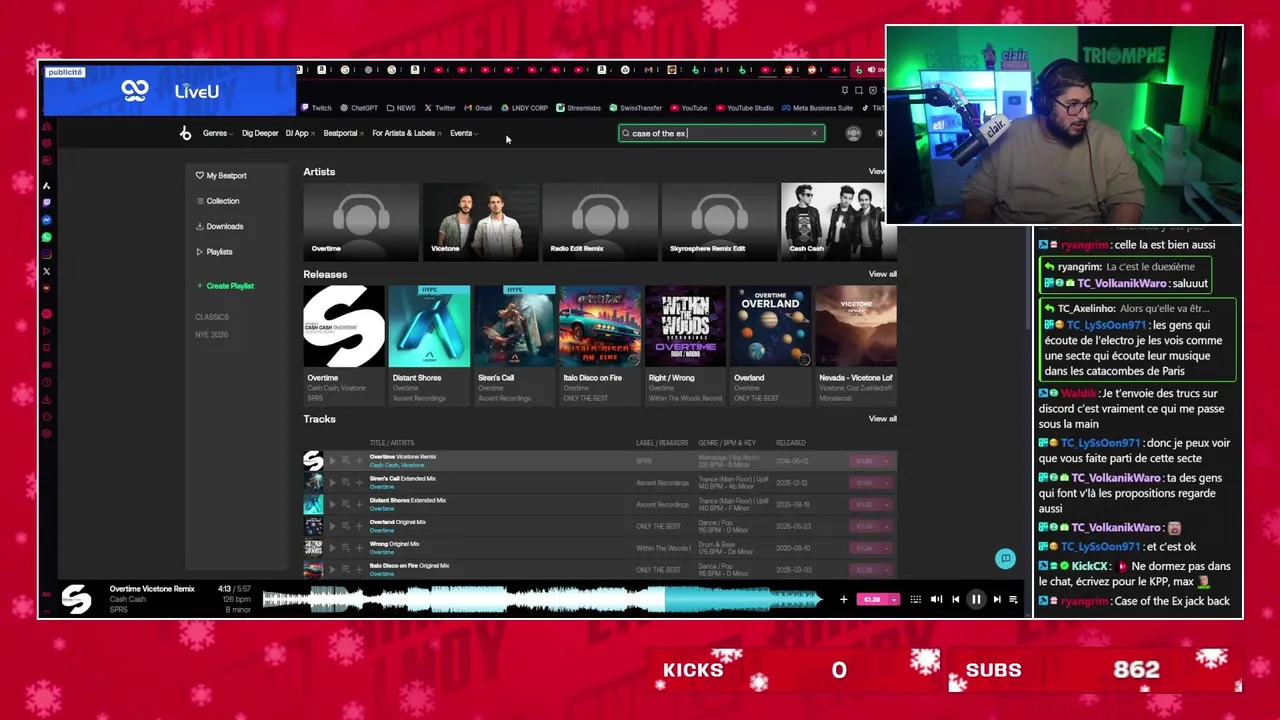Open Dig Deeper section

click(260, 133)
